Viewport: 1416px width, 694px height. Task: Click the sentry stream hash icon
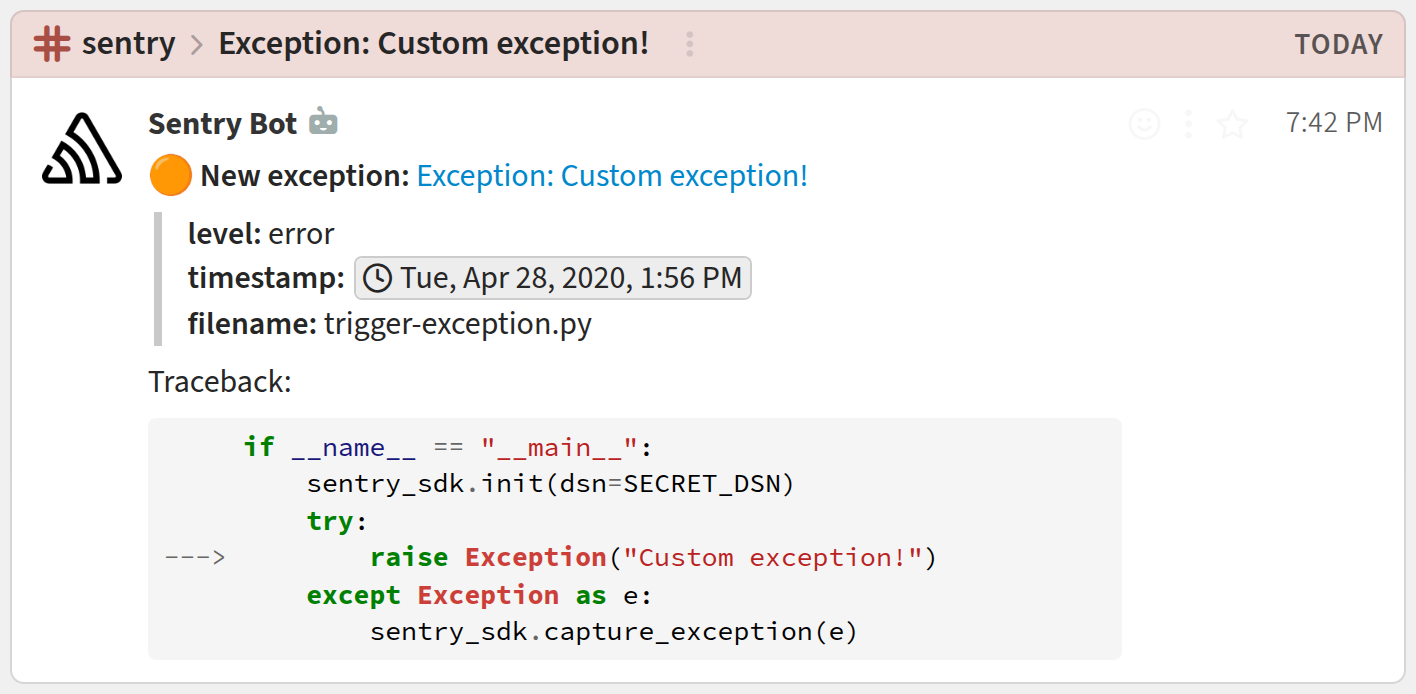52,44
